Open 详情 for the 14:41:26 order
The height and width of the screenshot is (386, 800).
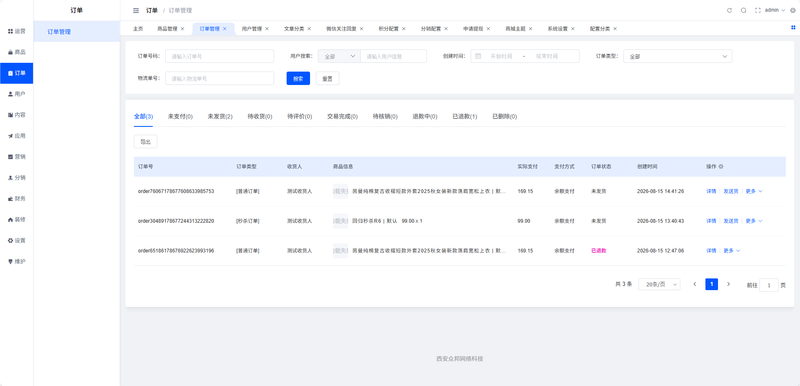pos(711,191)
